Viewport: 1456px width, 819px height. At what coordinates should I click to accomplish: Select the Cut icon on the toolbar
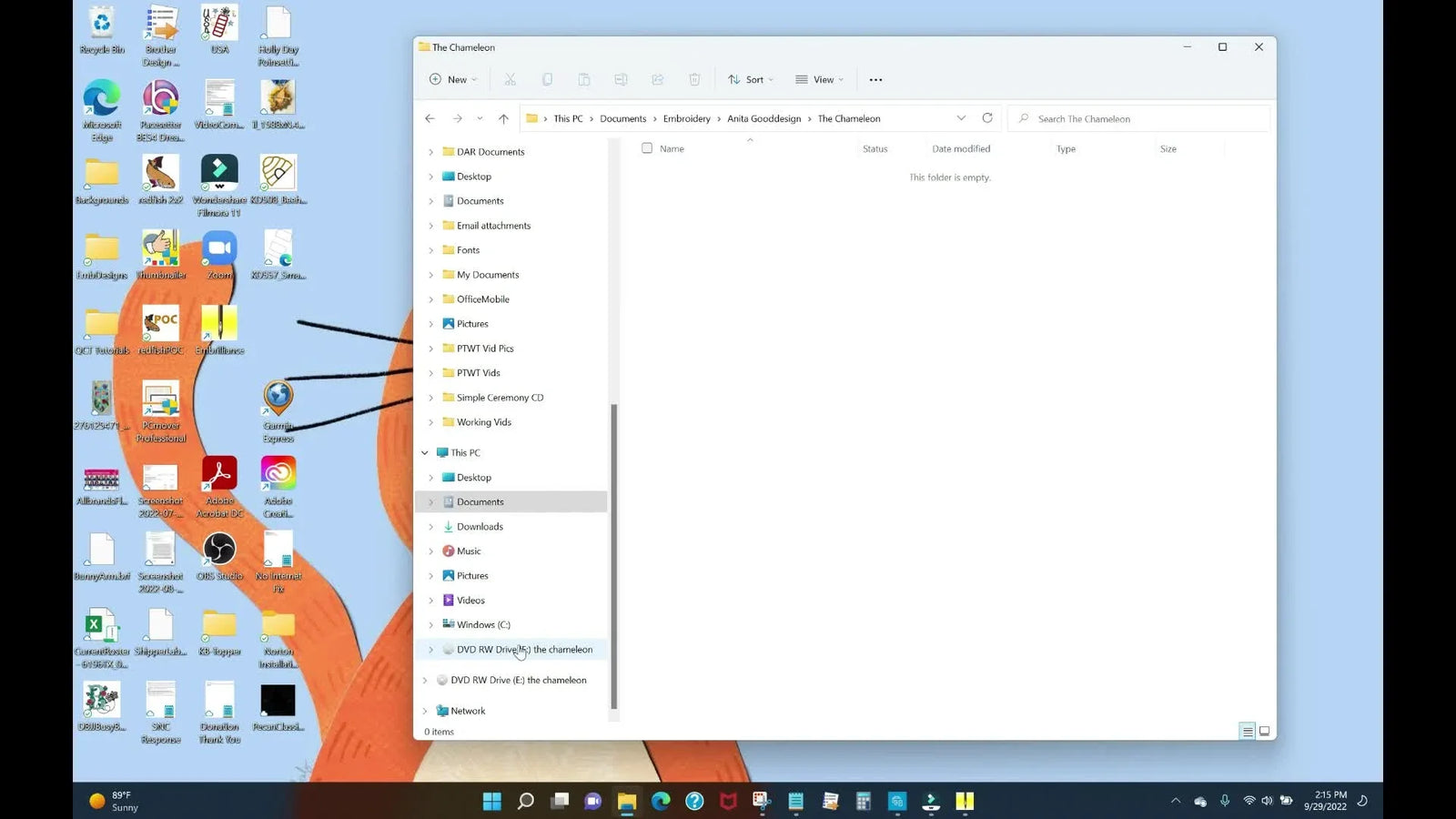(511, 79)
